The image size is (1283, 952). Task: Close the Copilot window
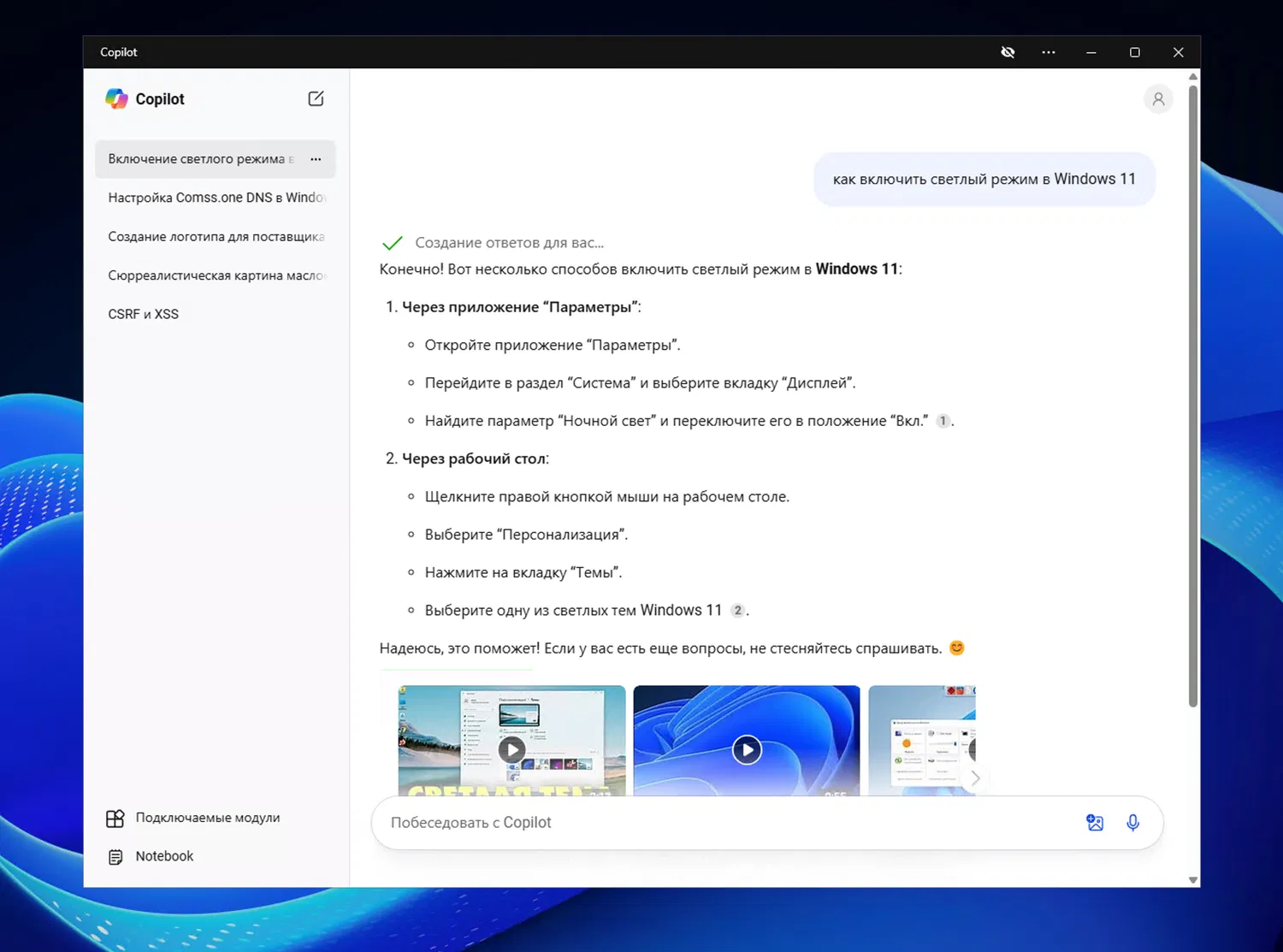click(x=1179, y=52)
